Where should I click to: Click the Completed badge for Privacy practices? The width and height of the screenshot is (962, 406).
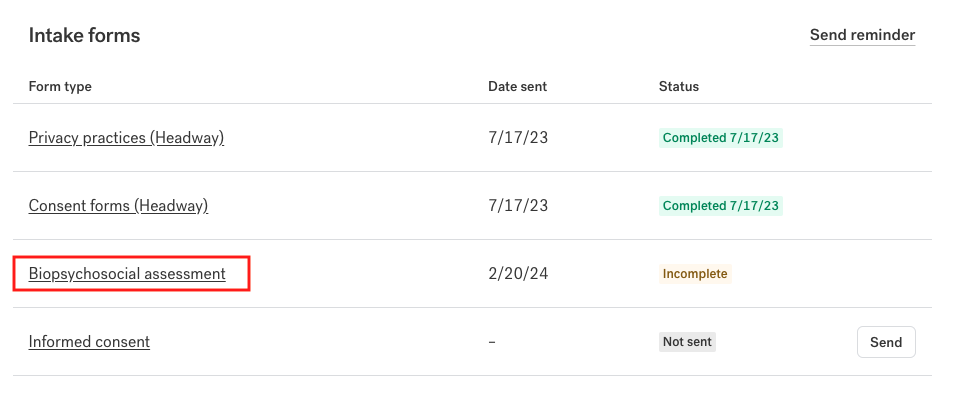click(721, 138)
